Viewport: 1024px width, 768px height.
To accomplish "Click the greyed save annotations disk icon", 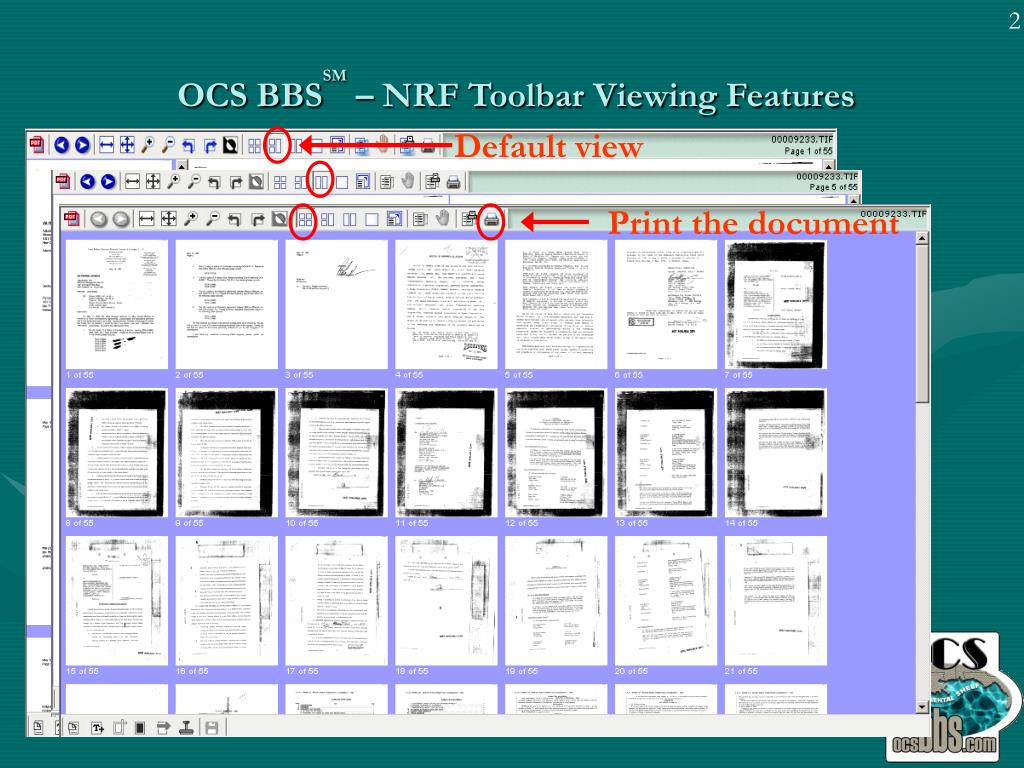I will [x=211, y=727].
